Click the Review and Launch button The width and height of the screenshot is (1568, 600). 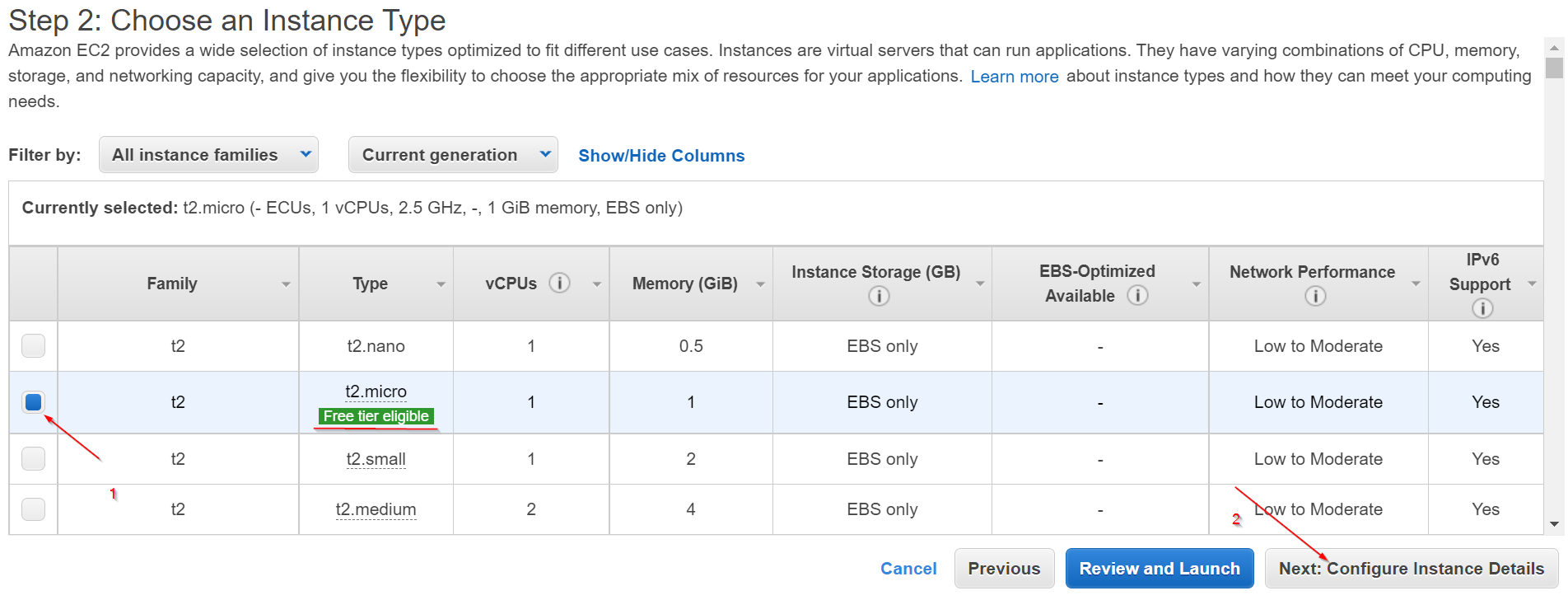tap(1160, 569)
